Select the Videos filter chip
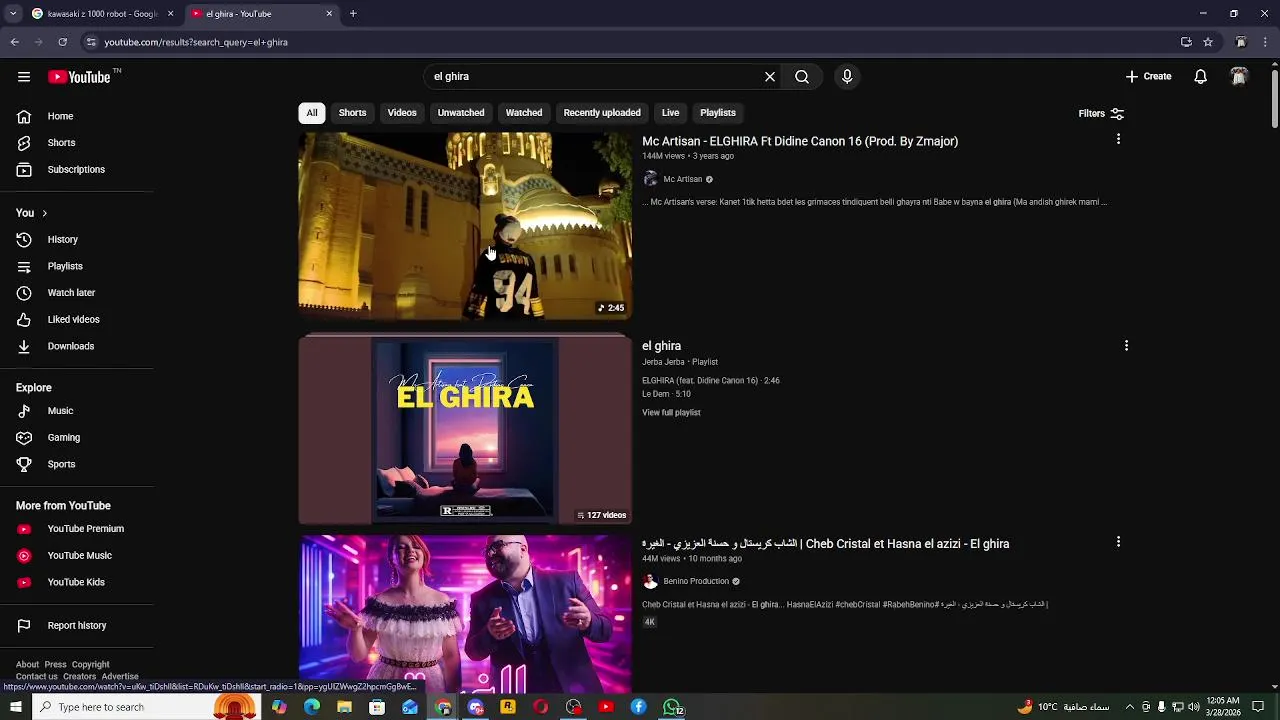 pos(402,113)
